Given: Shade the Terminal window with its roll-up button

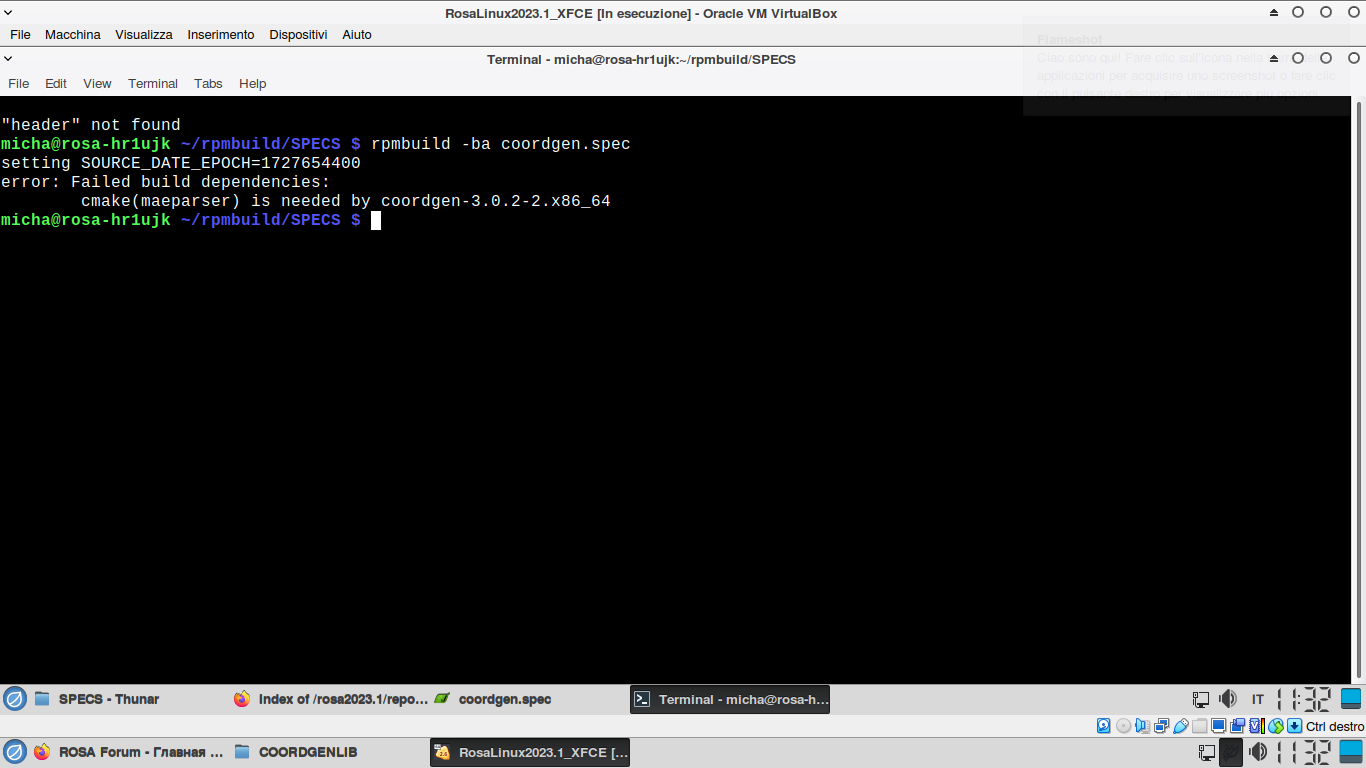Looking at the screenshot, I should 1274,58.
